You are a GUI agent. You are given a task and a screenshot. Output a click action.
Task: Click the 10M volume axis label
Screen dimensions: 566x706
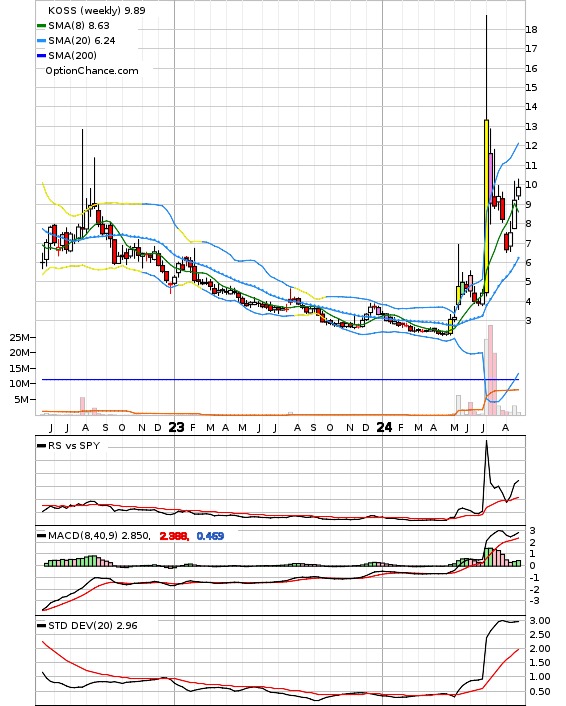pyautogui.click(x=20, y=383)
